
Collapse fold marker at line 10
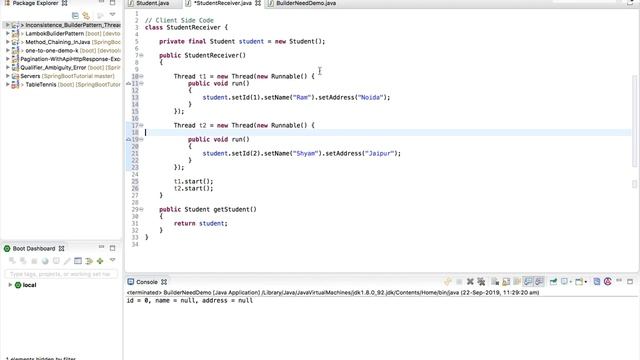tap(141, 76)
